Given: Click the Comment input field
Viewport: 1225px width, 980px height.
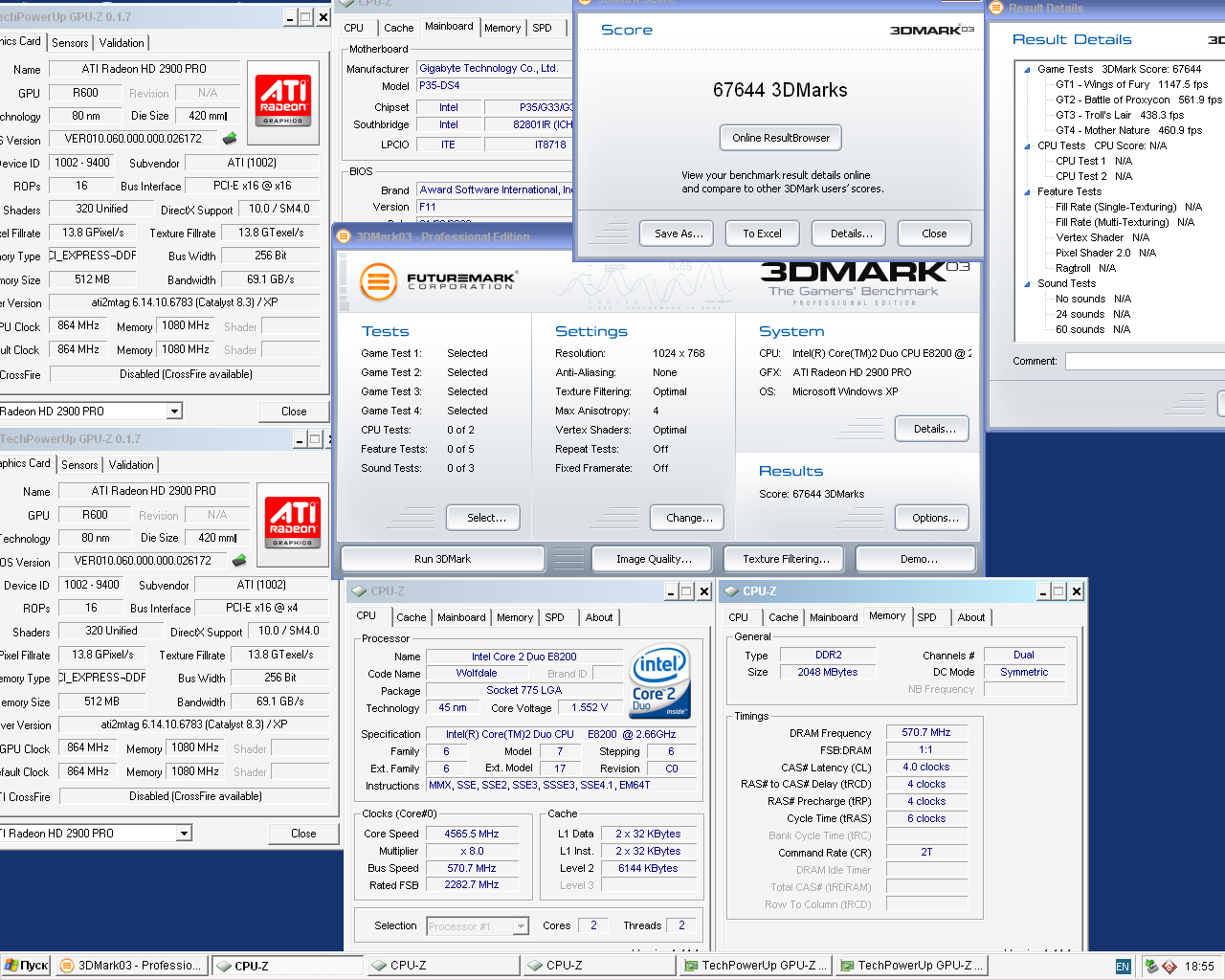Looking at the screenshot, I should coord(1146,362).
